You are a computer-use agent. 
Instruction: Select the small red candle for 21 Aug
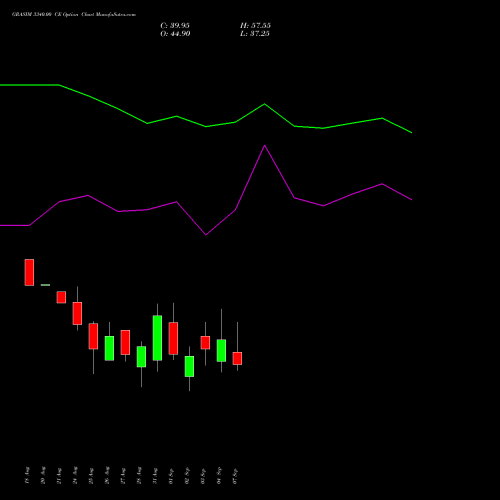61,297
